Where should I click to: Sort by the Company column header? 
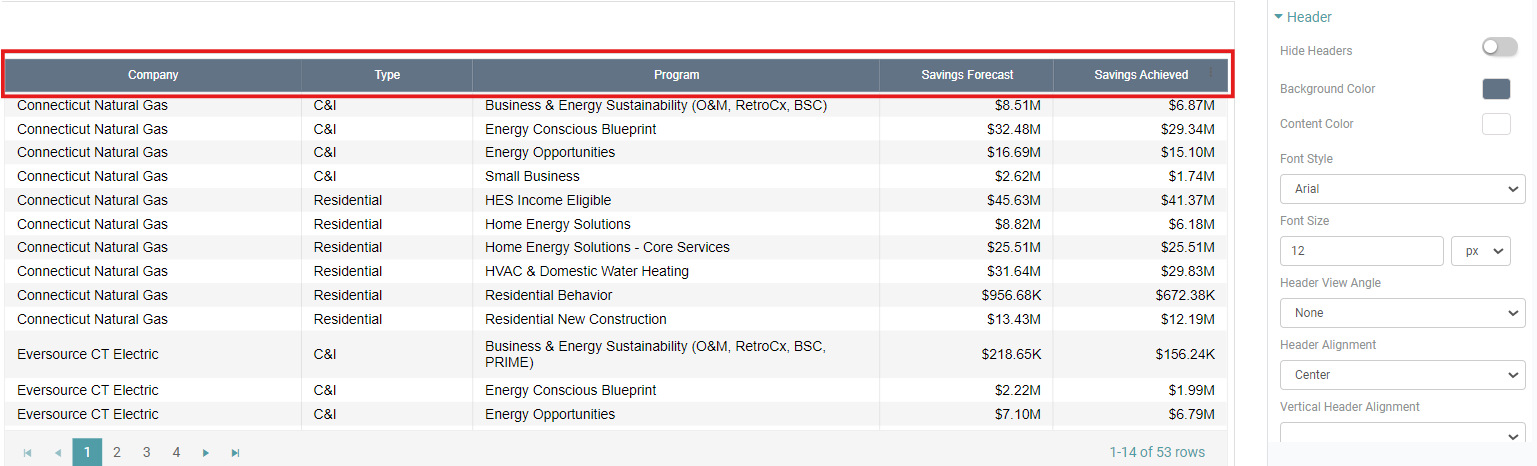pos(153,75)
